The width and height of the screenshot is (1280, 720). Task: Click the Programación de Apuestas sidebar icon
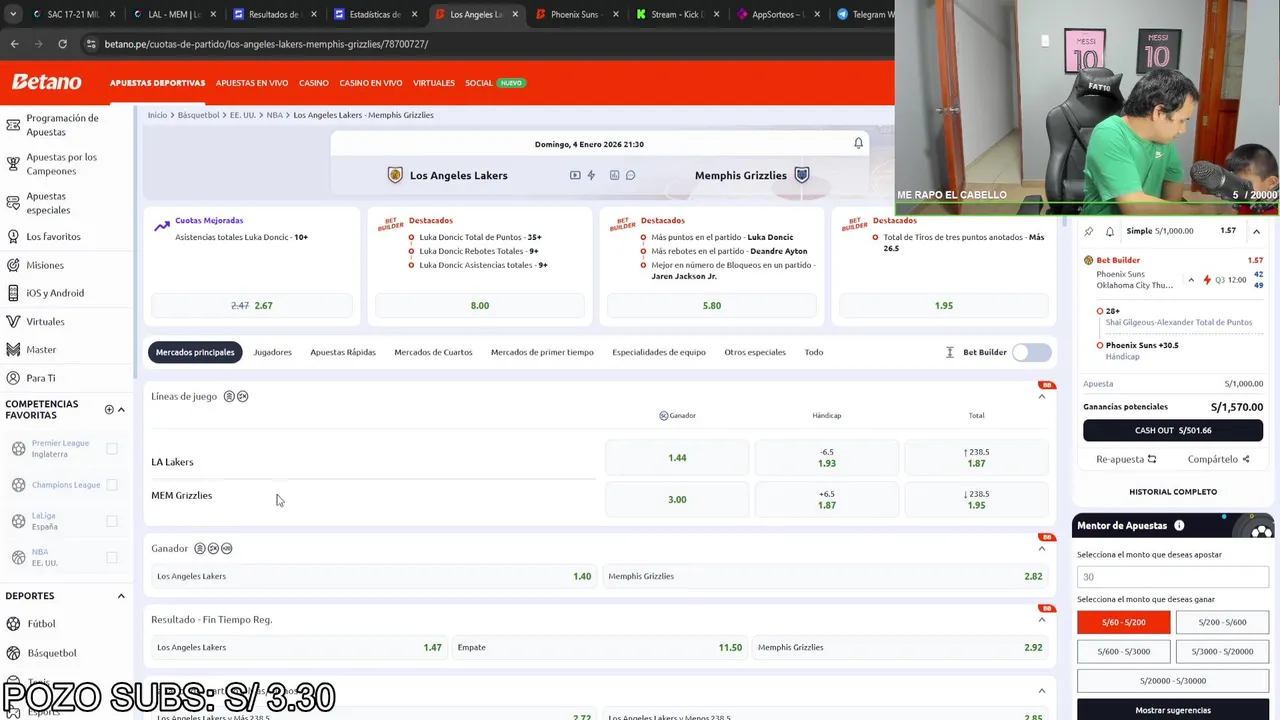pyautogui.click(x=13, y=125)
